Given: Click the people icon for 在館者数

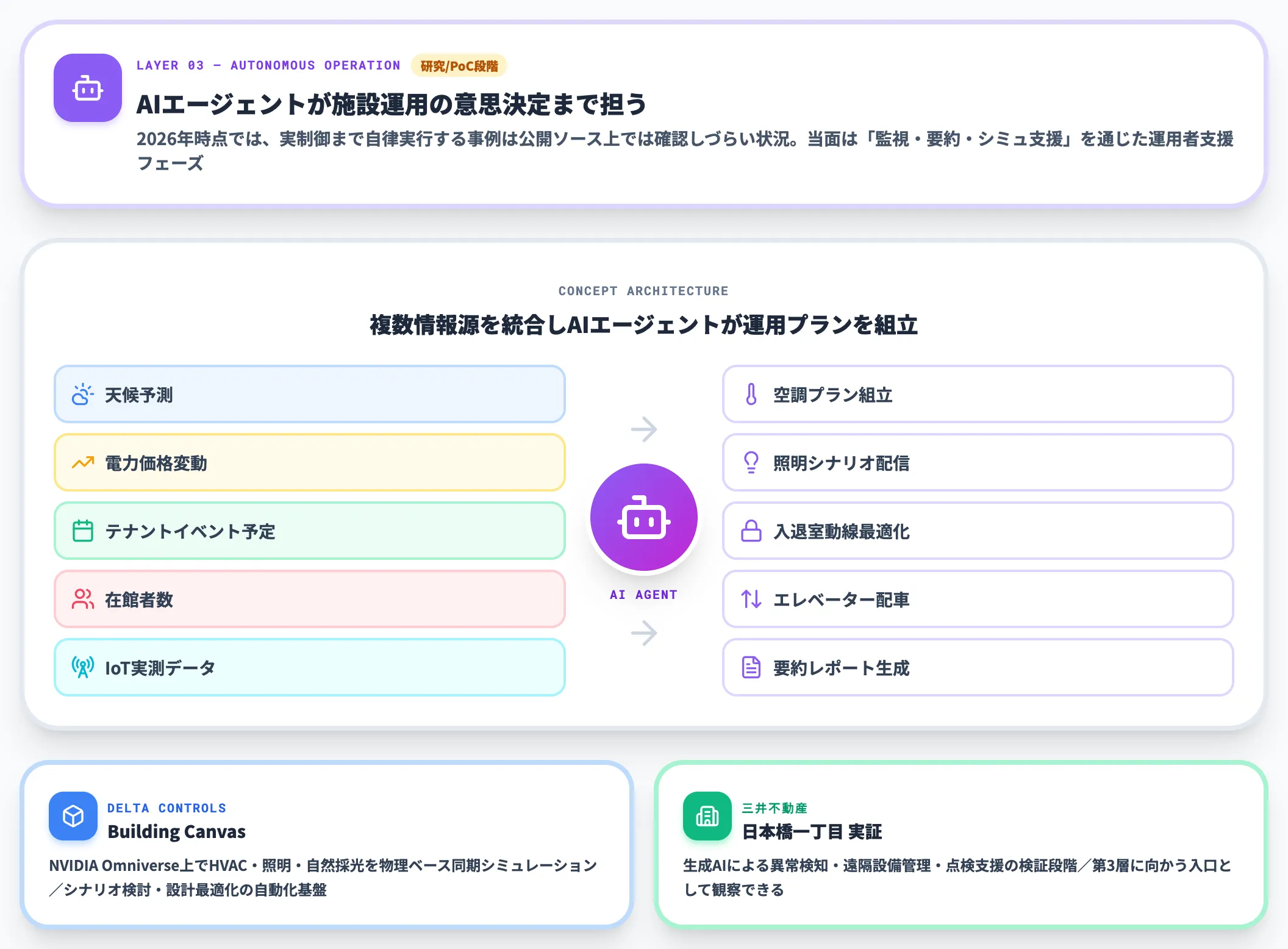Looking at the screenshot, I should pyautogui.click(x=82, y=600).
